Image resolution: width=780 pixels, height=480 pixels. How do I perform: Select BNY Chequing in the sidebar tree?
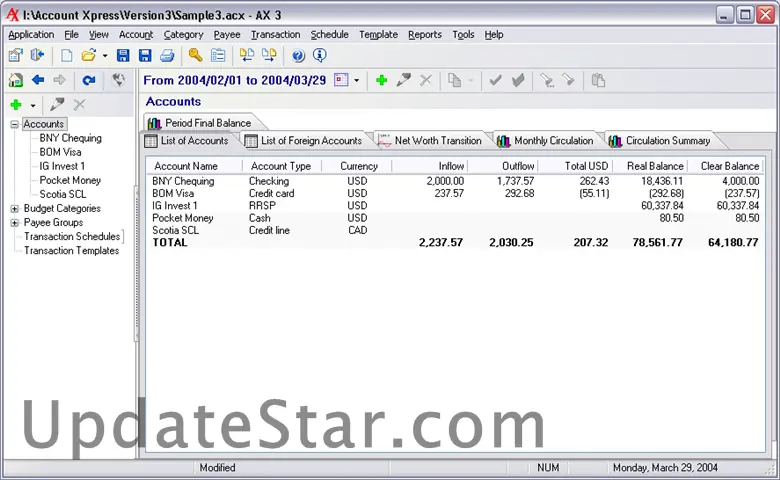pos(70,139)
